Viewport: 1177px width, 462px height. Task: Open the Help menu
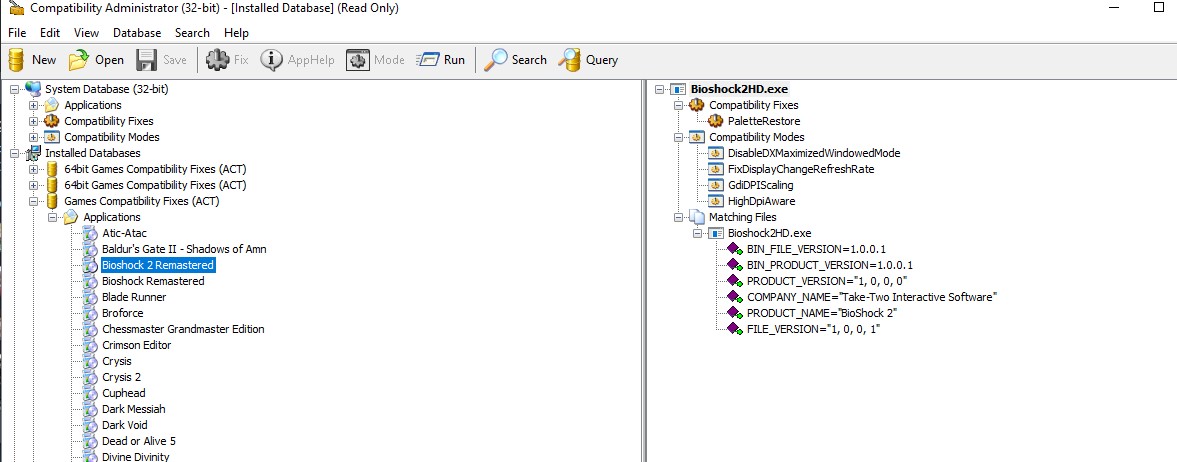click(x=236, y=33)
